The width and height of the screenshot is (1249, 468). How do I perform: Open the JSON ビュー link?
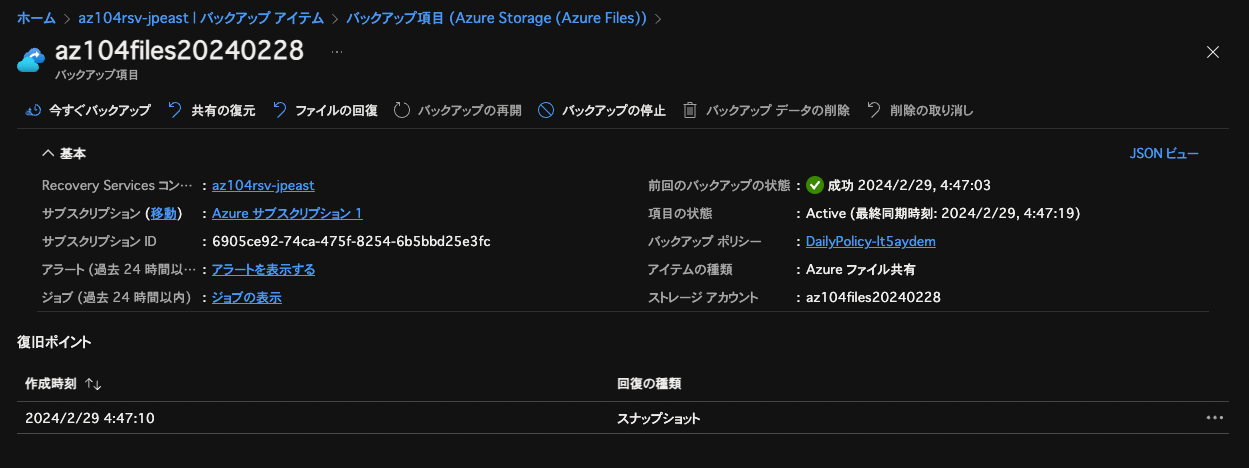click(1164, 154)
